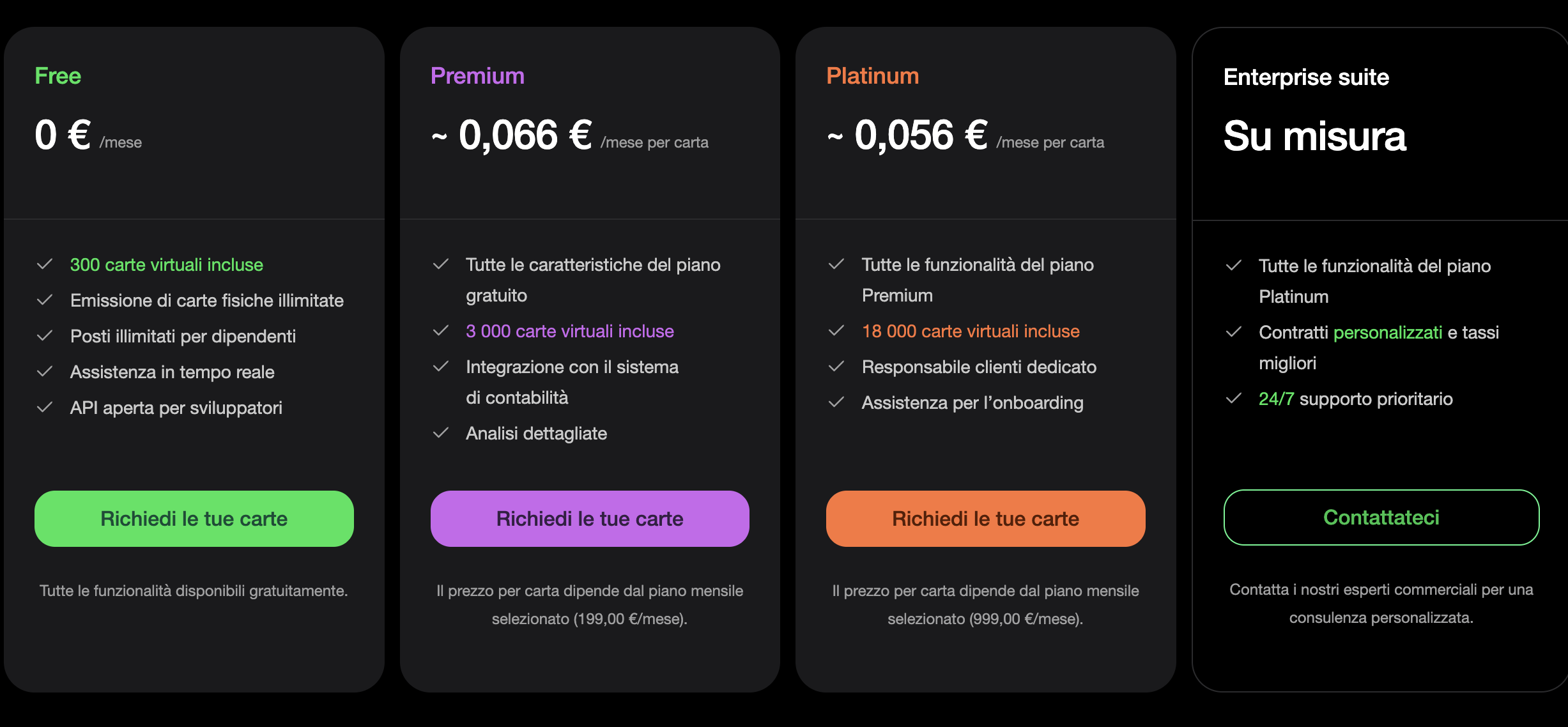Image resolution: width=1568 pixels, height=727 pixels.
Task: Click Assistenza per l'onboarding feature text
Action: click(972, 402)
